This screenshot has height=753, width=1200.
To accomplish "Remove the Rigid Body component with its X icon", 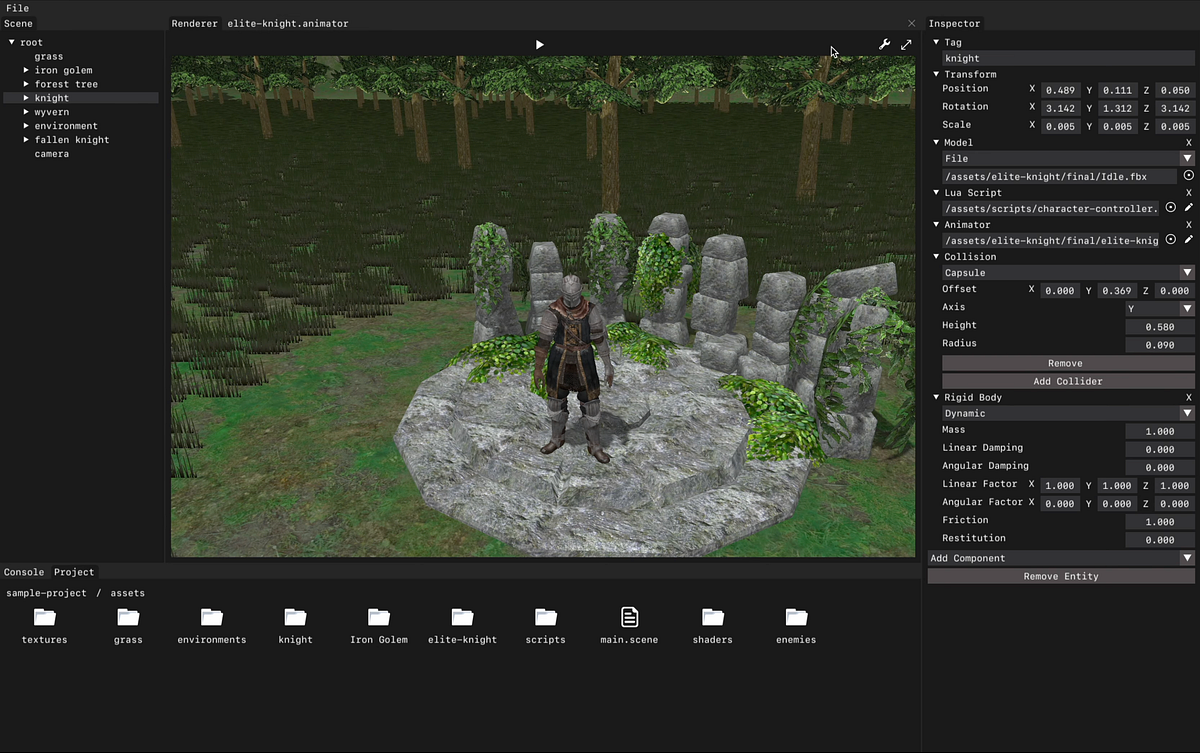I will (1189, 397).
